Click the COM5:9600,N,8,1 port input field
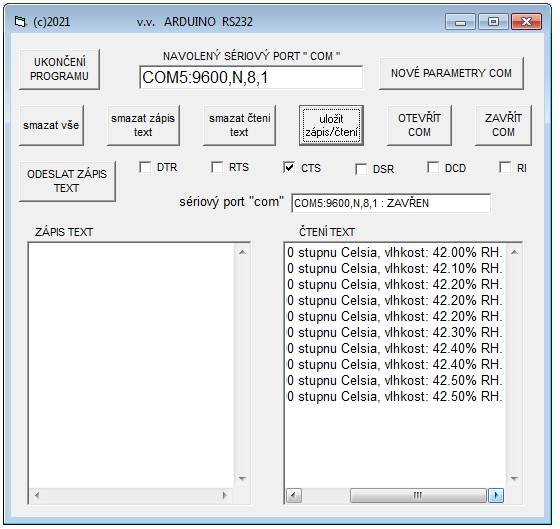This screenshot has height=529, width=560. [251, 77]
